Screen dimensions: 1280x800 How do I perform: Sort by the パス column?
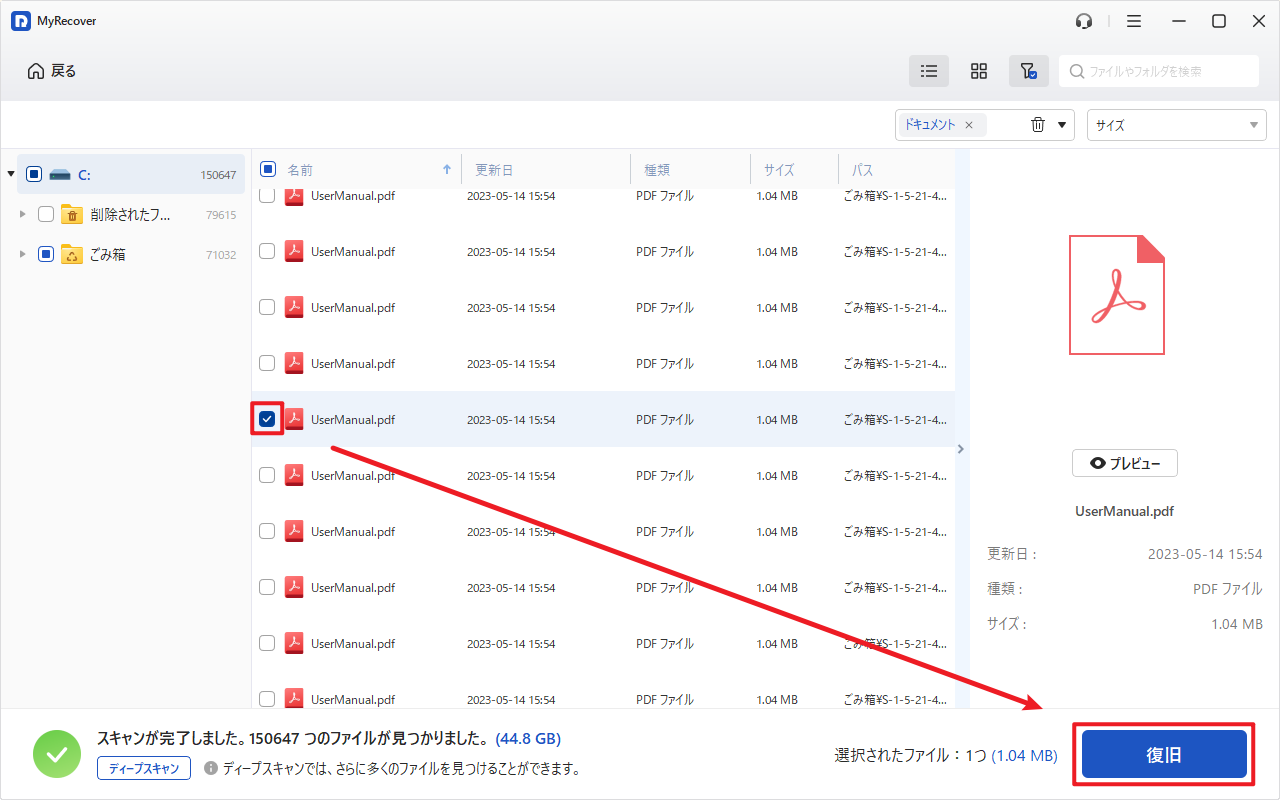coord(862,170)
